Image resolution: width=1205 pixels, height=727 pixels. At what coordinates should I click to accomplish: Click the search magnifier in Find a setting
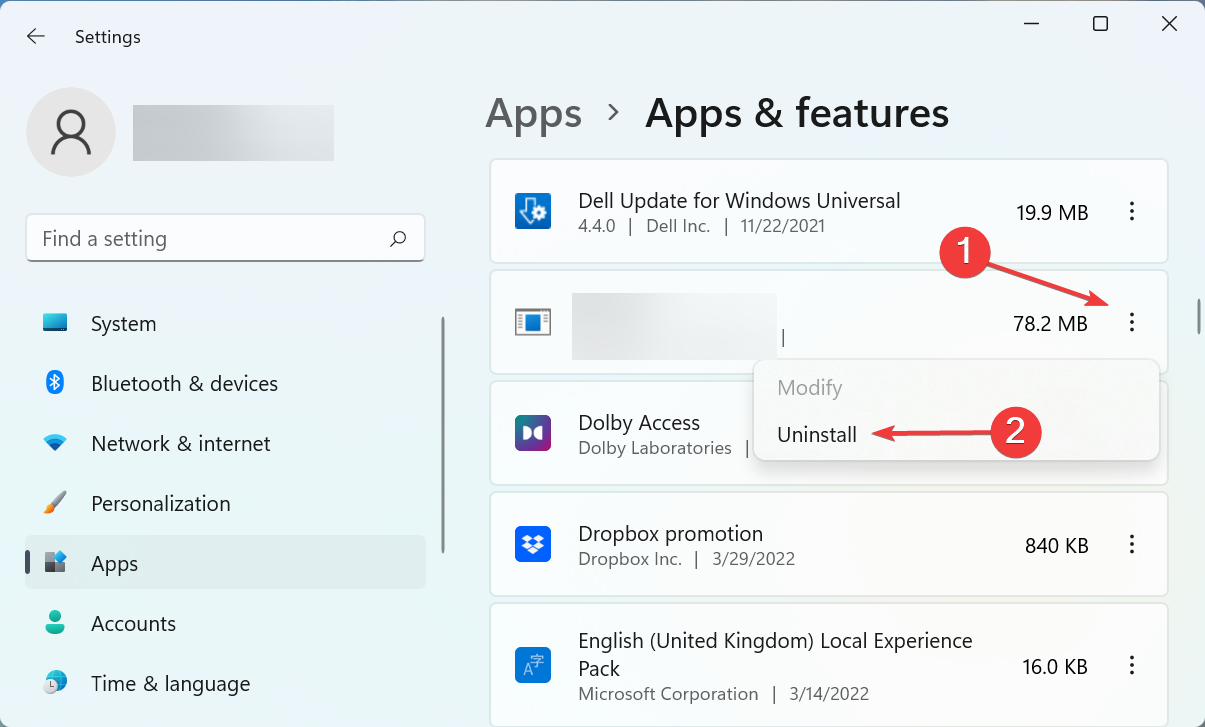click(x=397, y=238)
